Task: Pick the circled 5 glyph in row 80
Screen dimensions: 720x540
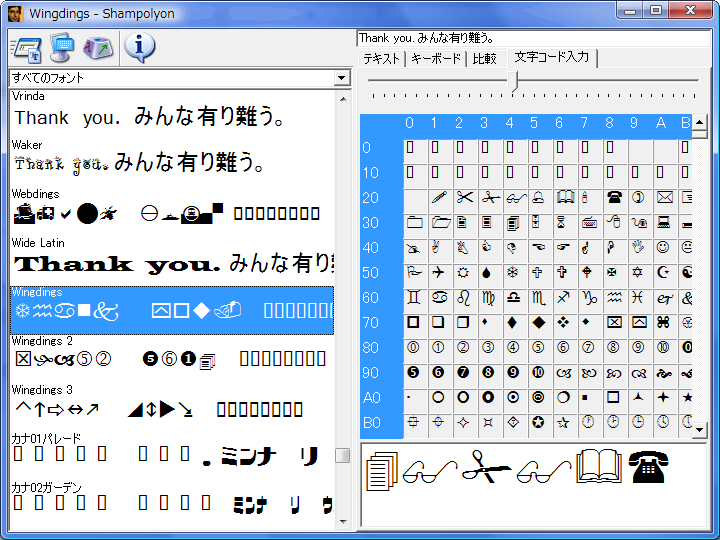Action: point(539,348)
